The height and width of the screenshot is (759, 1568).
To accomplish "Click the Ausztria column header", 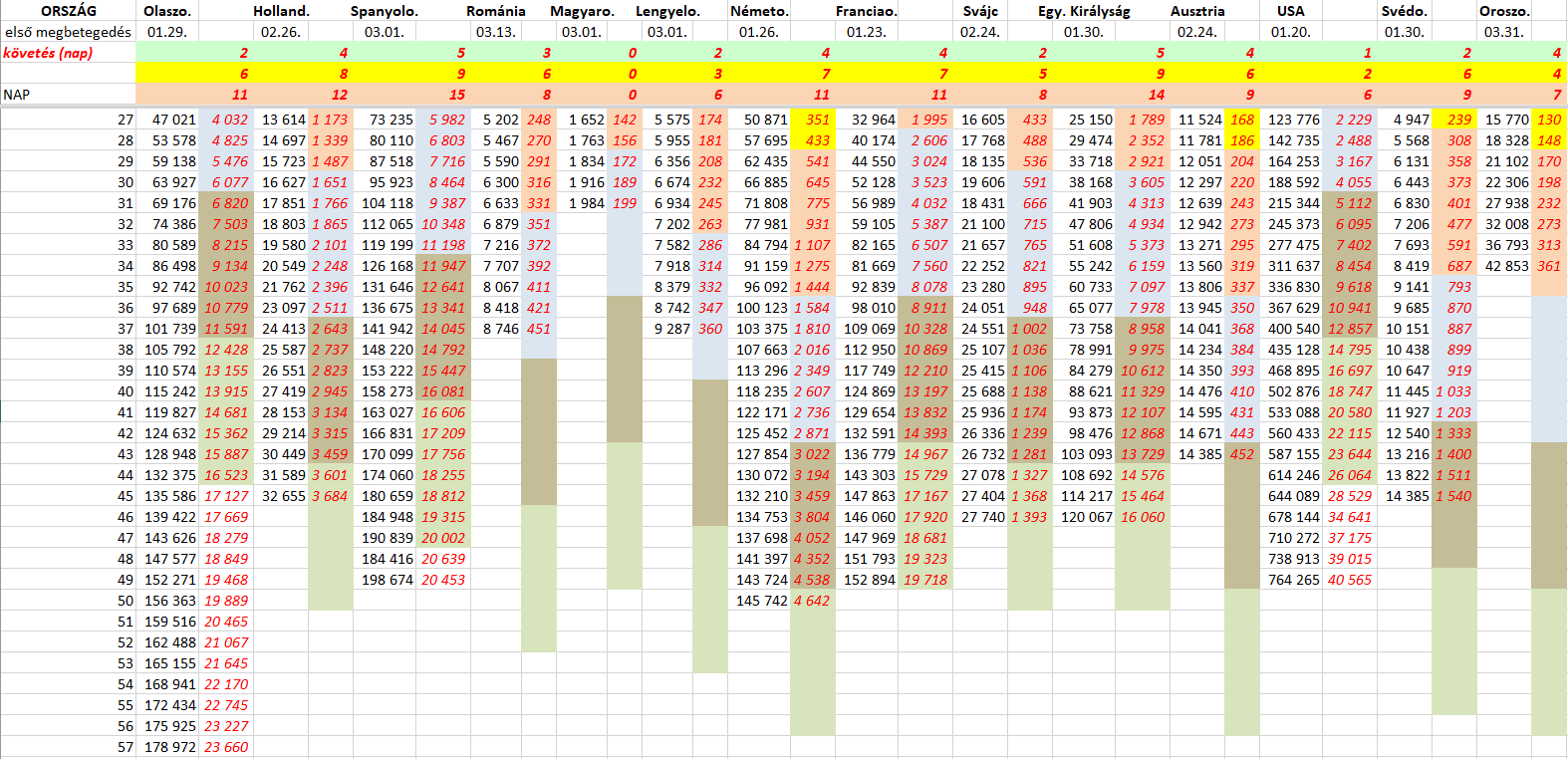I will click(x=1197, y=11).
